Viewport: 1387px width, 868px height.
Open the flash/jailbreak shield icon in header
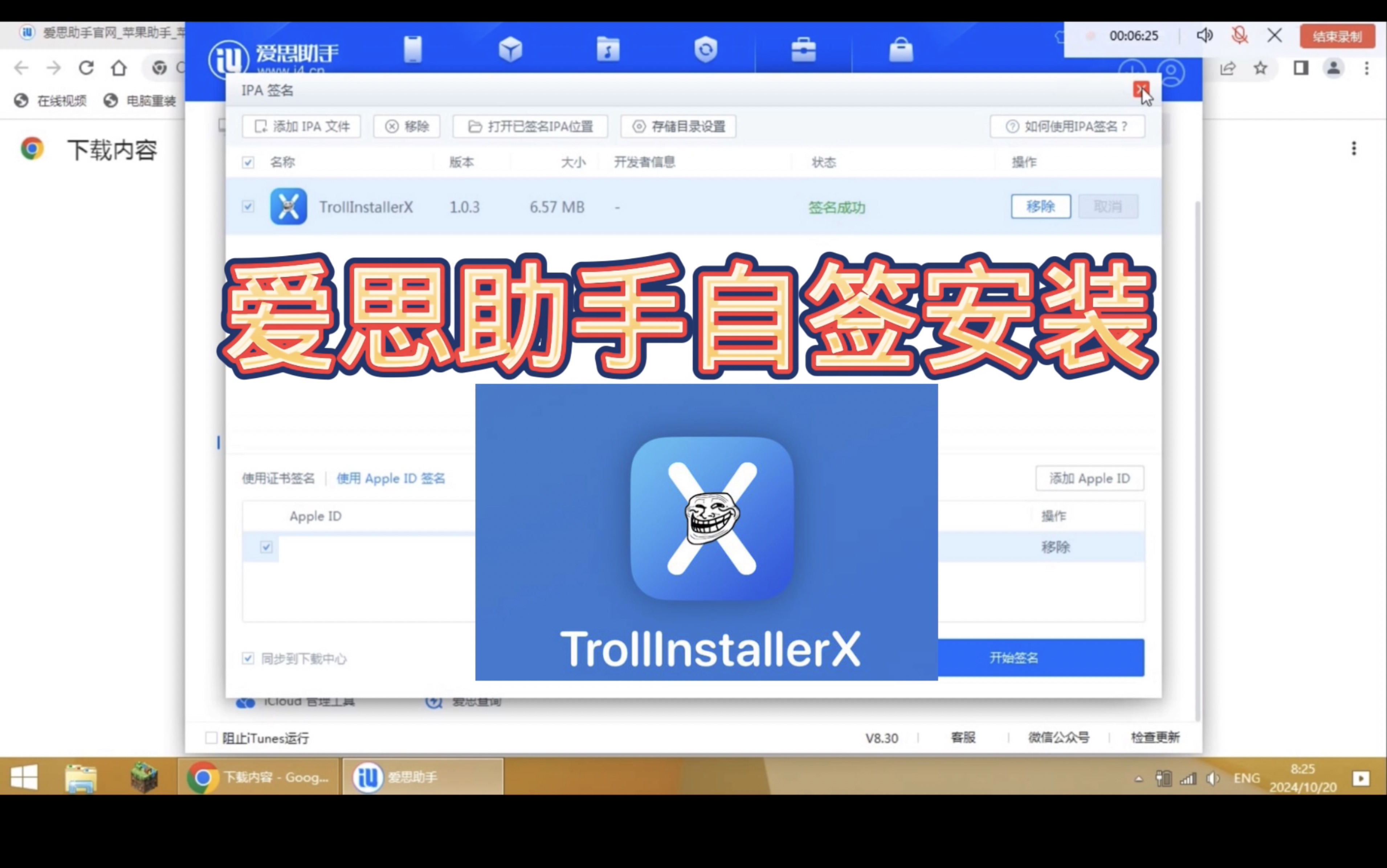[706, 49]
